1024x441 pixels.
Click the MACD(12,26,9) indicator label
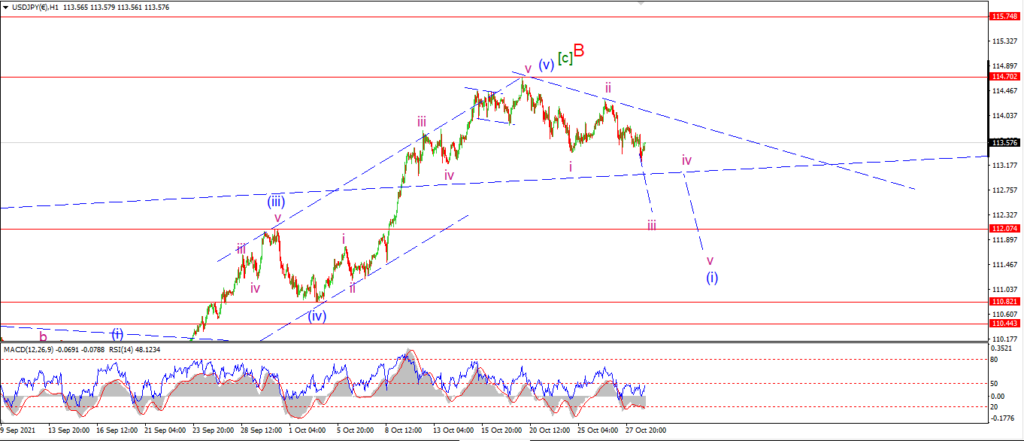[31, 350]
